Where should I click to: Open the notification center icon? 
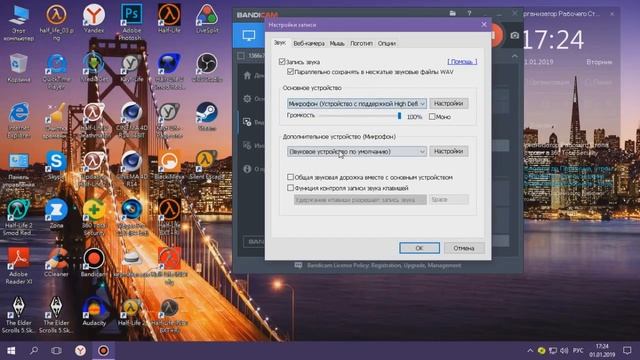(x=627, y=351)
